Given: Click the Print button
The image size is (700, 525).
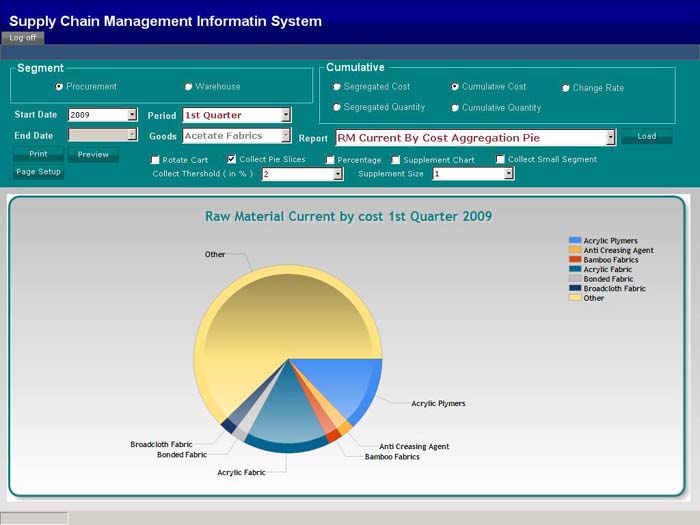Looking at the screenshot, I should point(38,154).
